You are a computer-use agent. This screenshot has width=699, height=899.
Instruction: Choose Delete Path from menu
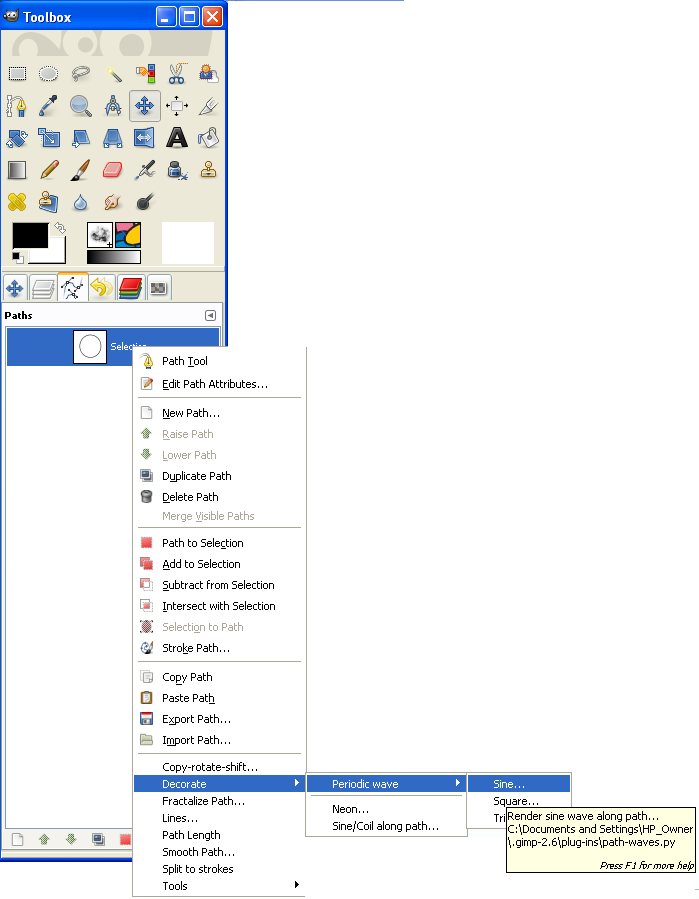190,497
